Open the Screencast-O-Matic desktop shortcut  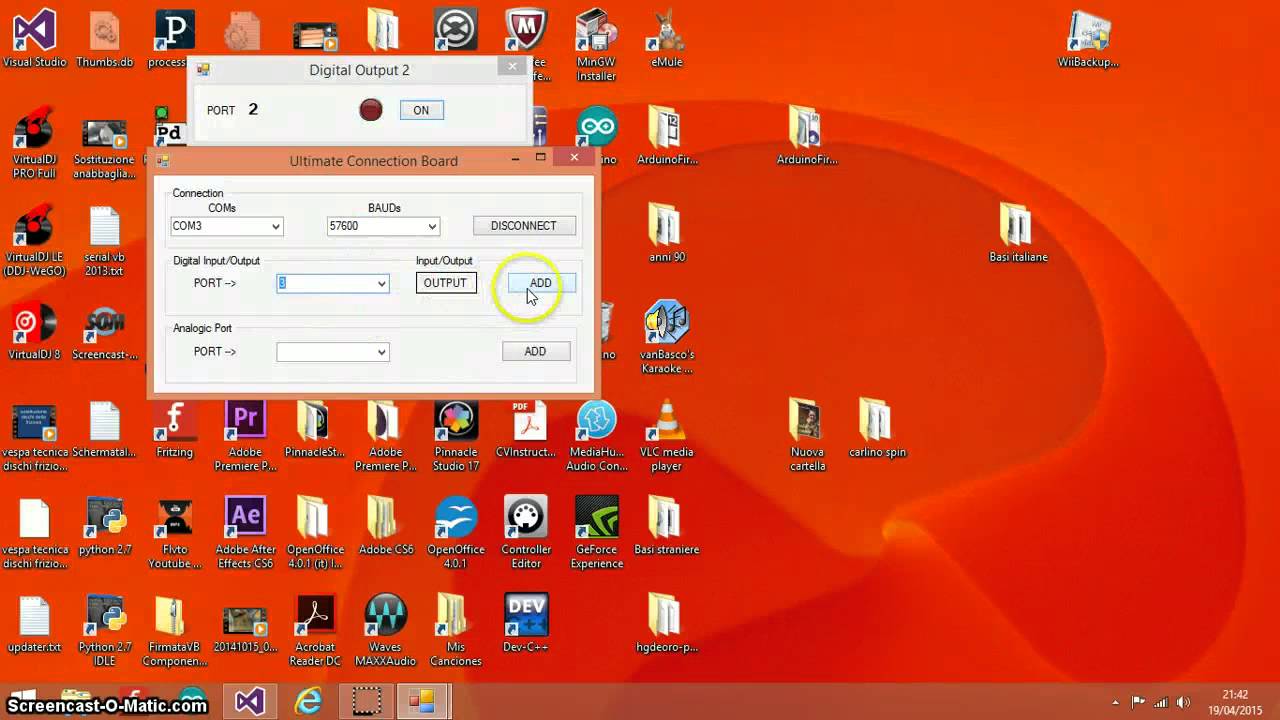click(x=105, y=332)
